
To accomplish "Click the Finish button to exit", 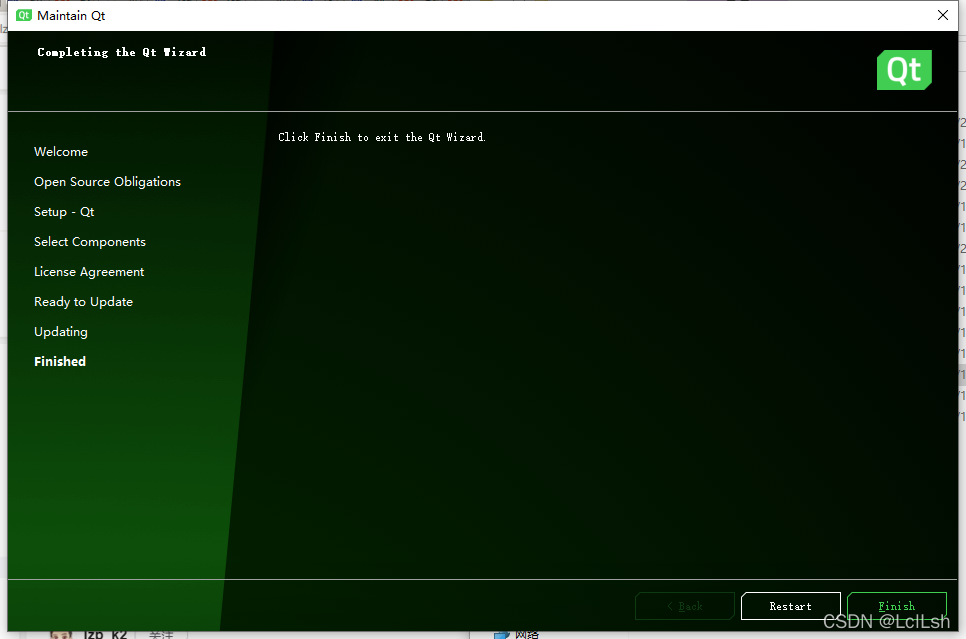I will point(896,606).
